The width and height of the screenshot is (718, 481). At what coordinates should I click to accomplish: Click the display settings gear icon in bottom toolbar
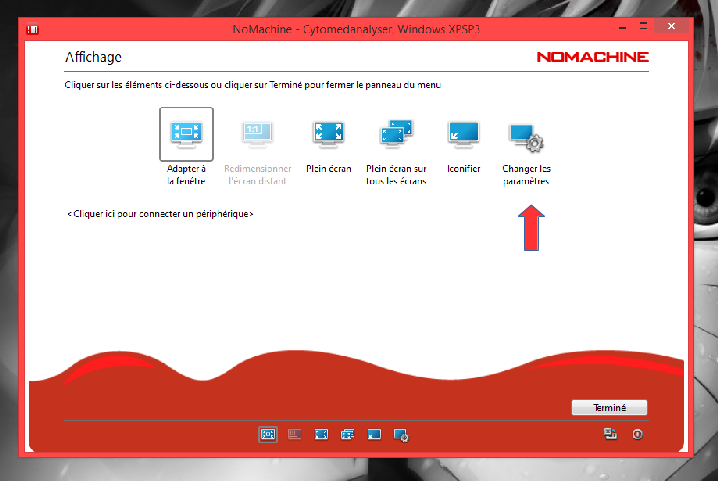(401, 435)
